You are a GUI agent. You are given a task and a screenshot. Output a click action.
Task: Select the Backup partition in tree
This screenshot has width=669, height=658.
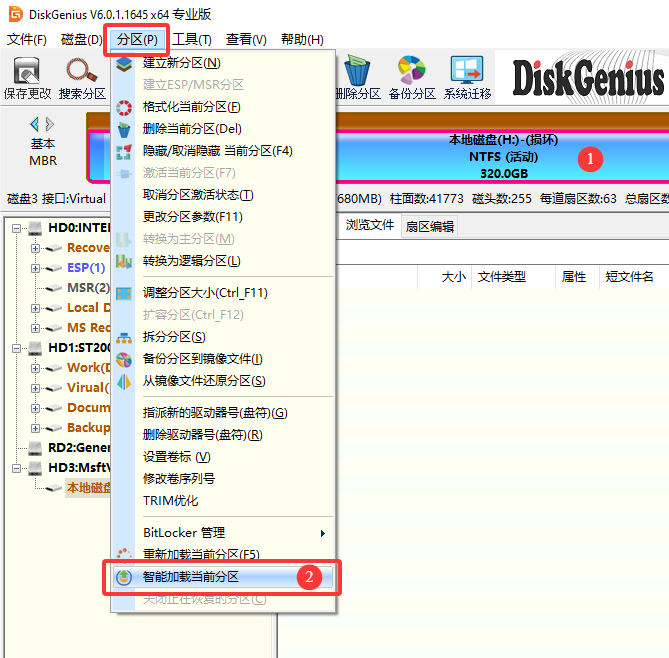[88, 428]
